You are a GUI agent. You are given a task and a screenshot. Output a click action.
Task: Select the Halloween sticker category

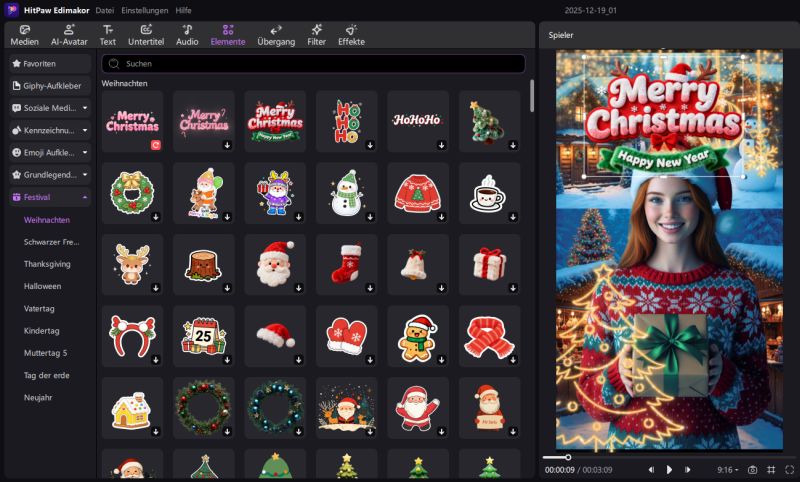(42, 286)
